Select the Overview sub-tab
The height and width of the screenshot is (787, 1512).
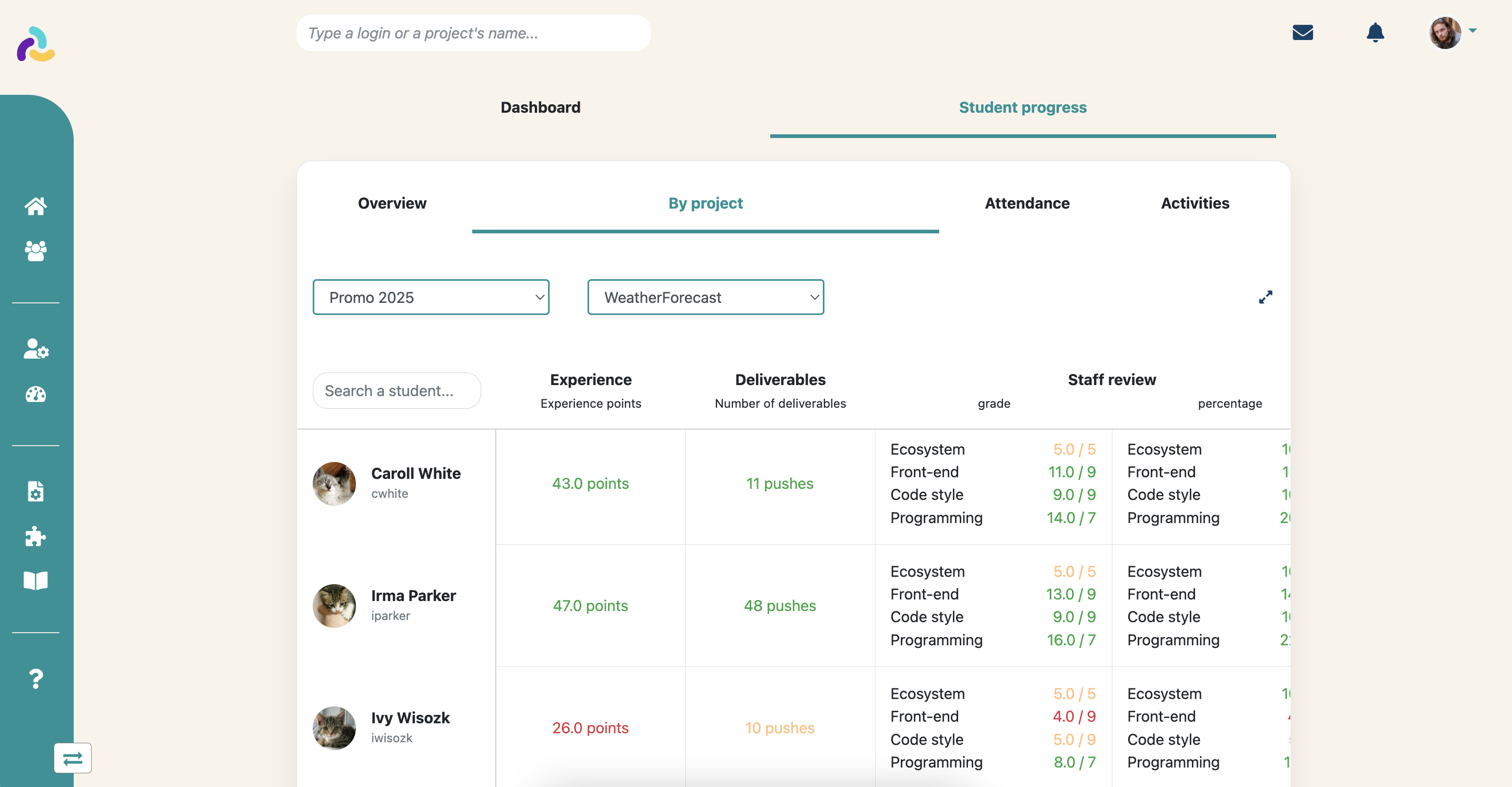[x=392, y=203]
